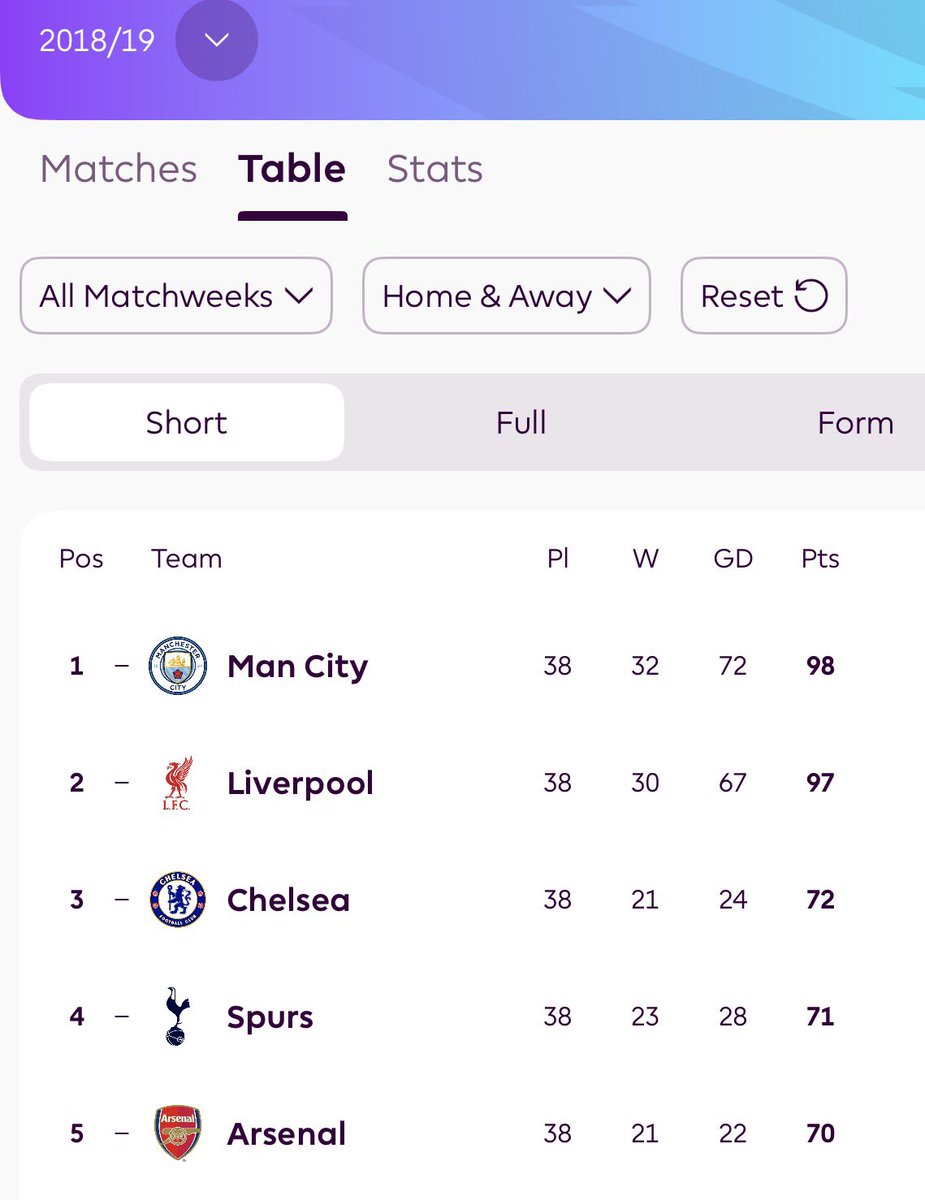Click the Spurs cockerel crest
This screenshot has width=925, height=1200.
(x=178, y=1016)
